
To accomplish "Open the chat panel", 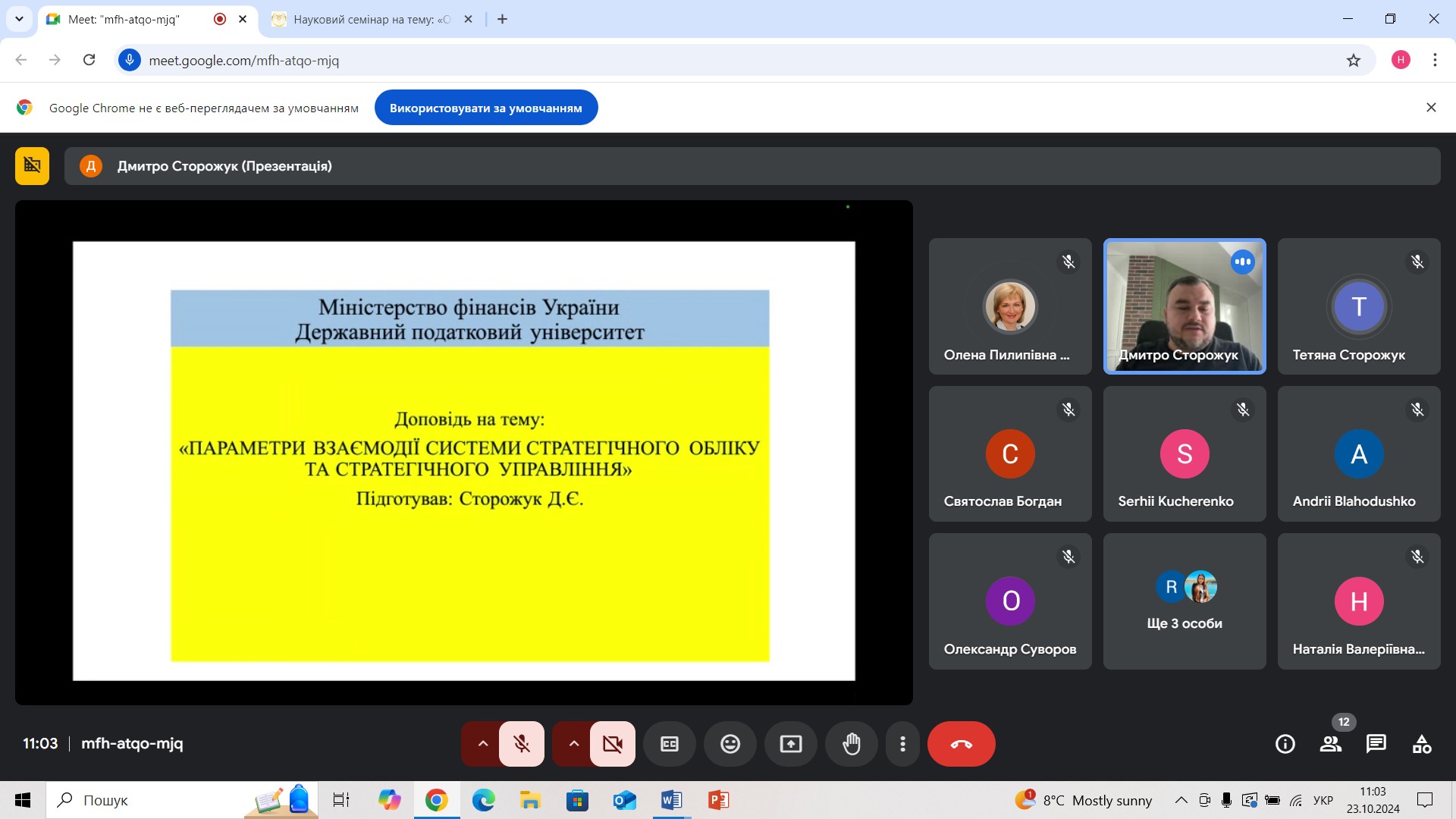I will point(1376,744).
